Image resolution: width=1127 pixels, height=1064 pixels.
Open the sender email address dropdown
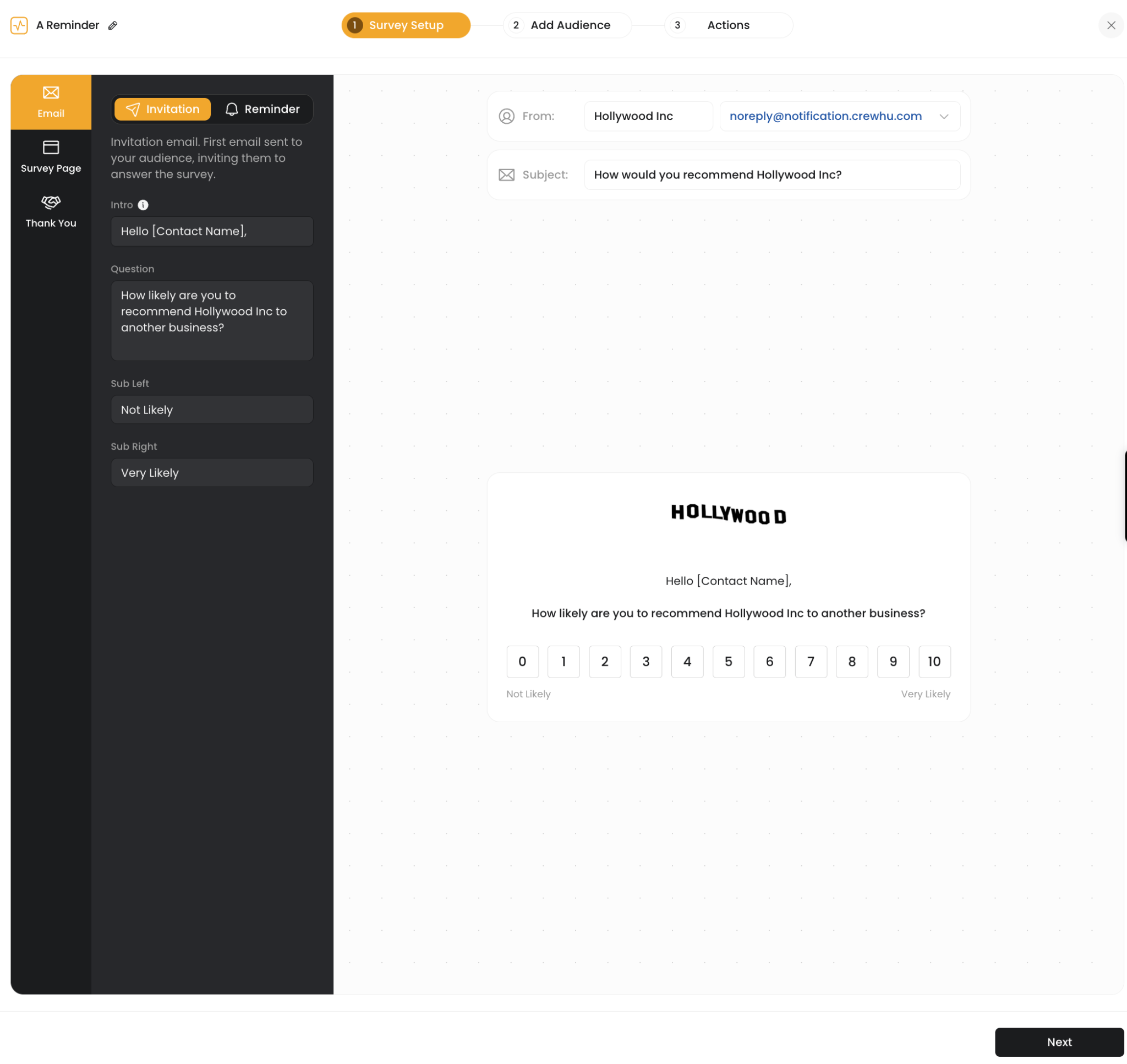[840, 116]
